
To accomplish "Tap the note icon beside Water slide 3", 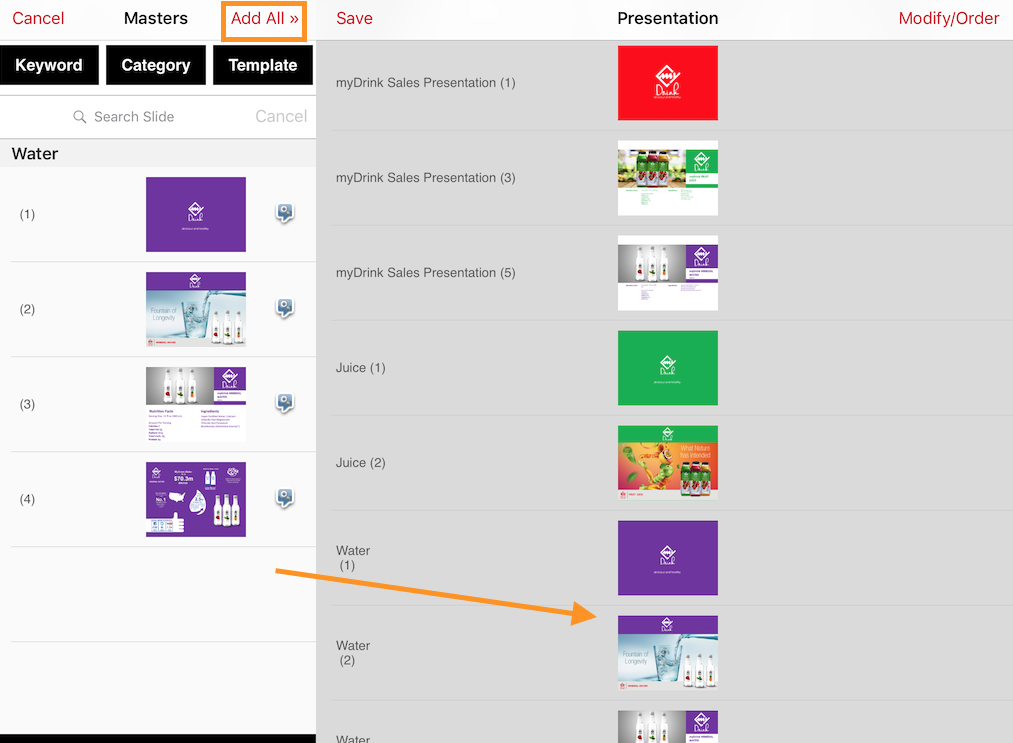I will coord(285,403).
